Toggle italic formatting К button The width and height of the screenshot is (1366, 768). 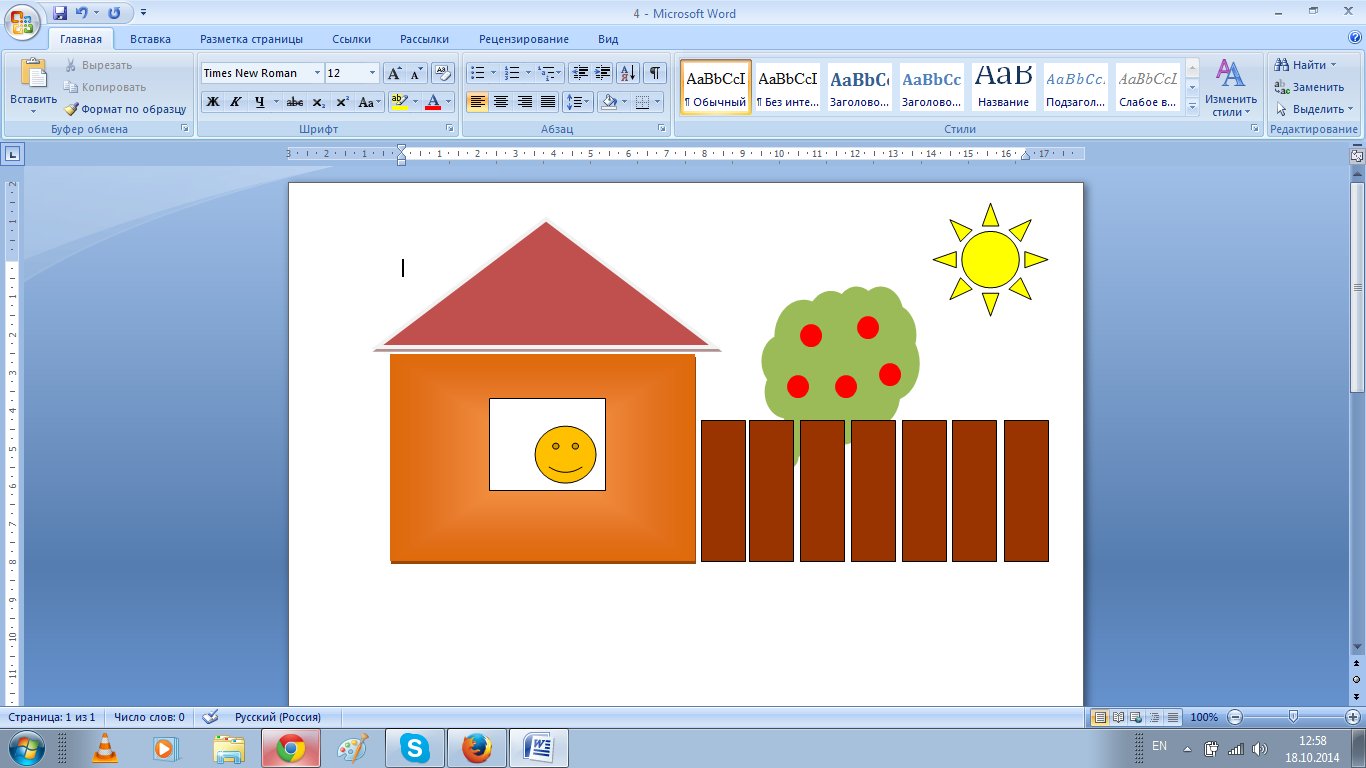[x=236, y=102]
